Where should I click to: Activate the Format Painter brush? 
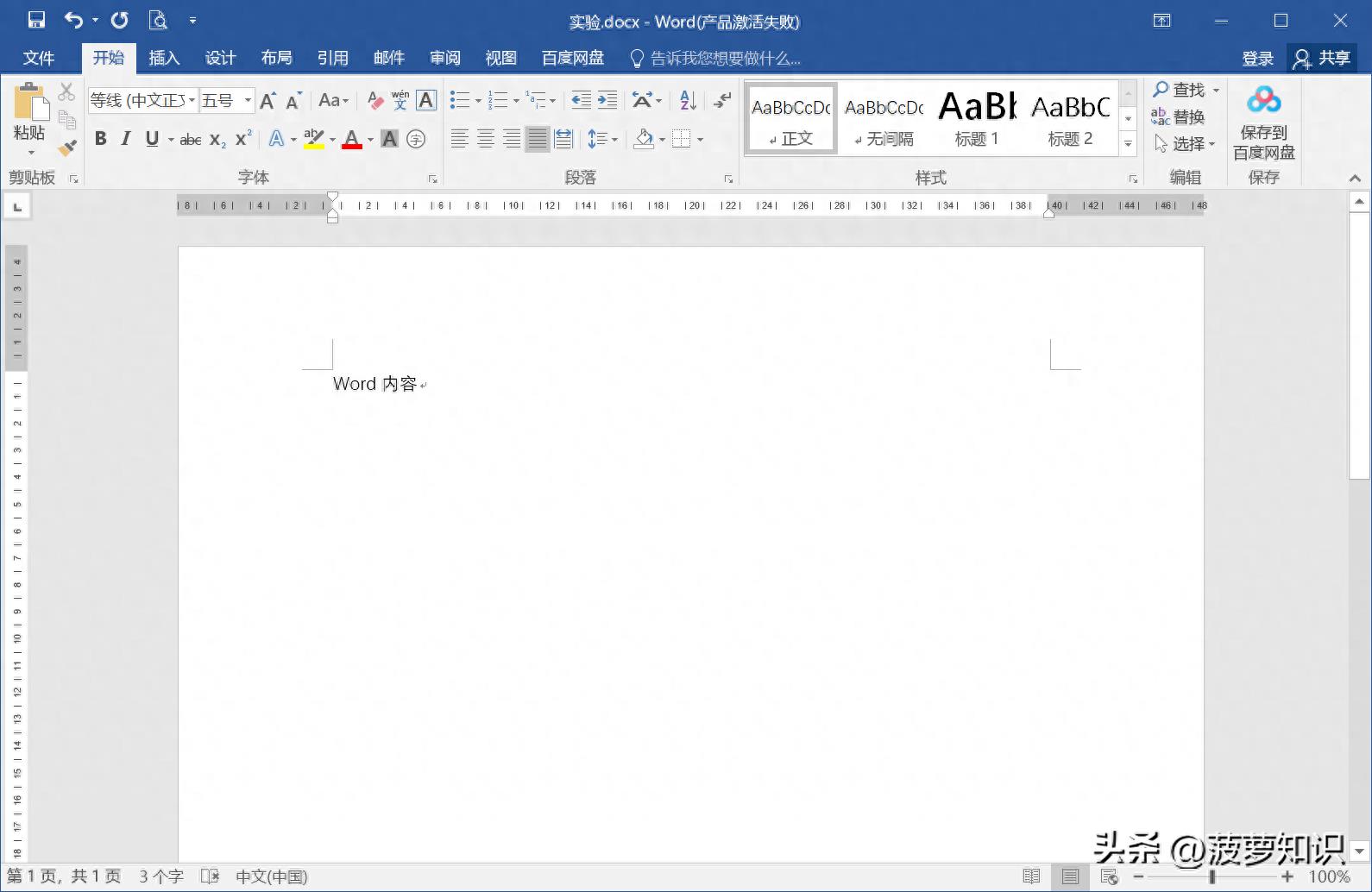66,148
